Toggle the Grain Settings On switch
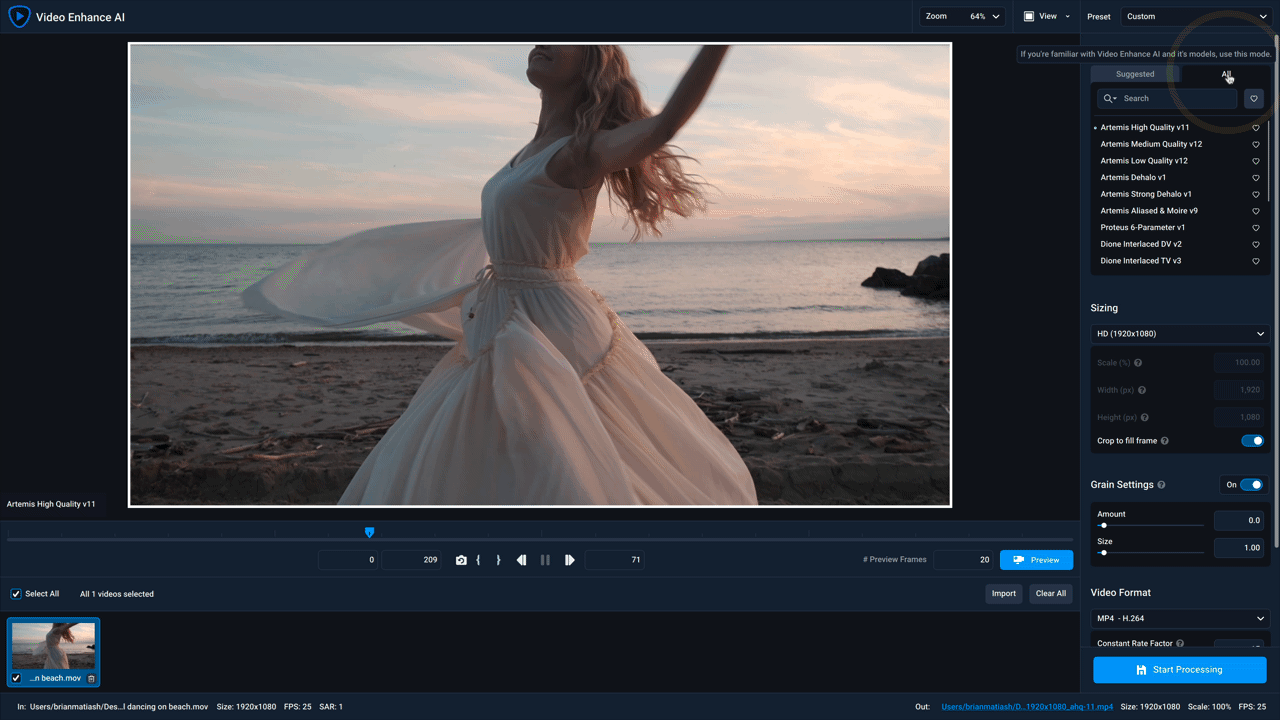This screenshot has width=1280, height=720. point(1251,485)
